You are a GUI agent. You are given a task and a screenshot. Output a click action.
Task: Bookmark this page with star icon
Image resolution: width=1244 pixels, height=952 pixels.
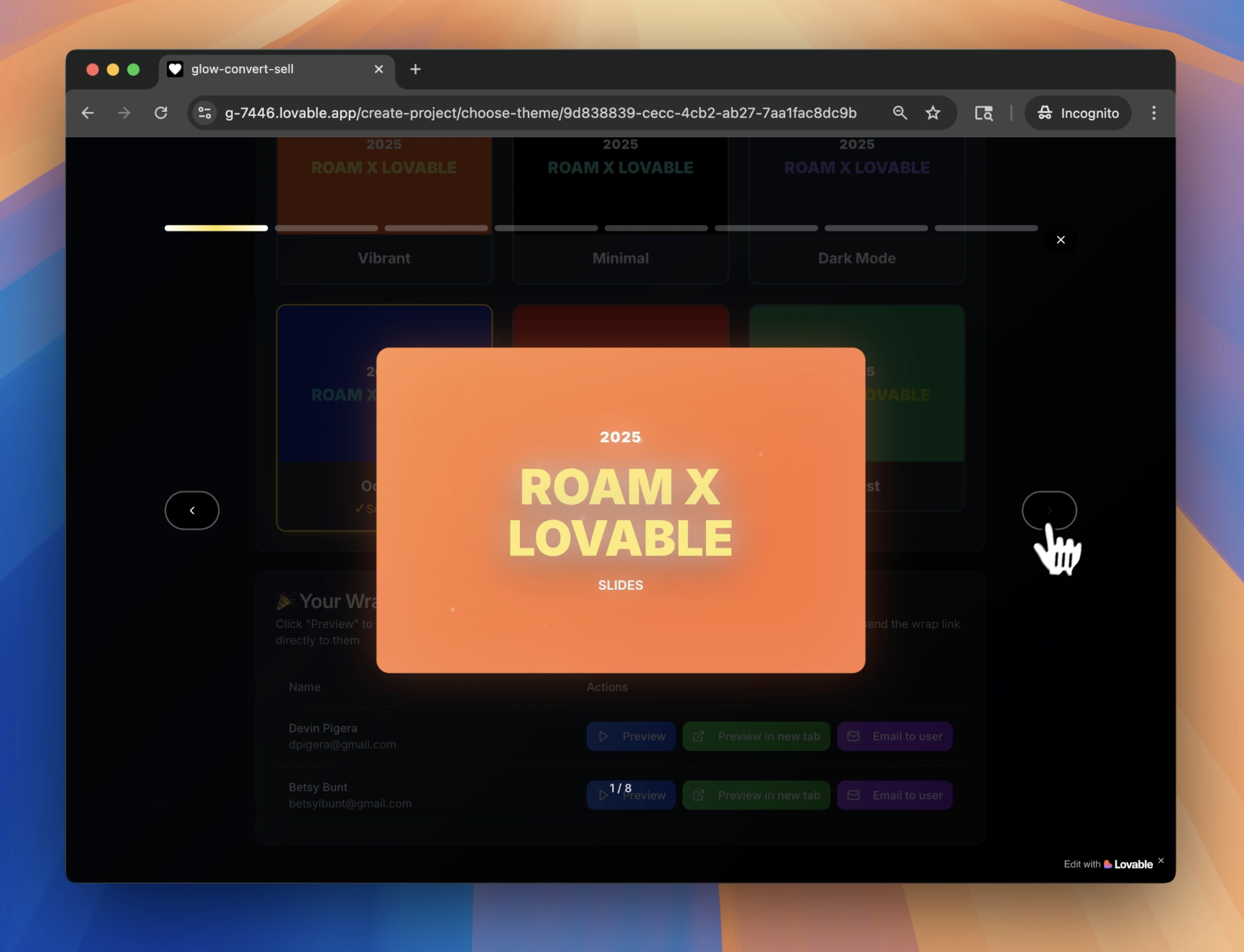click(x=932, y=113)
